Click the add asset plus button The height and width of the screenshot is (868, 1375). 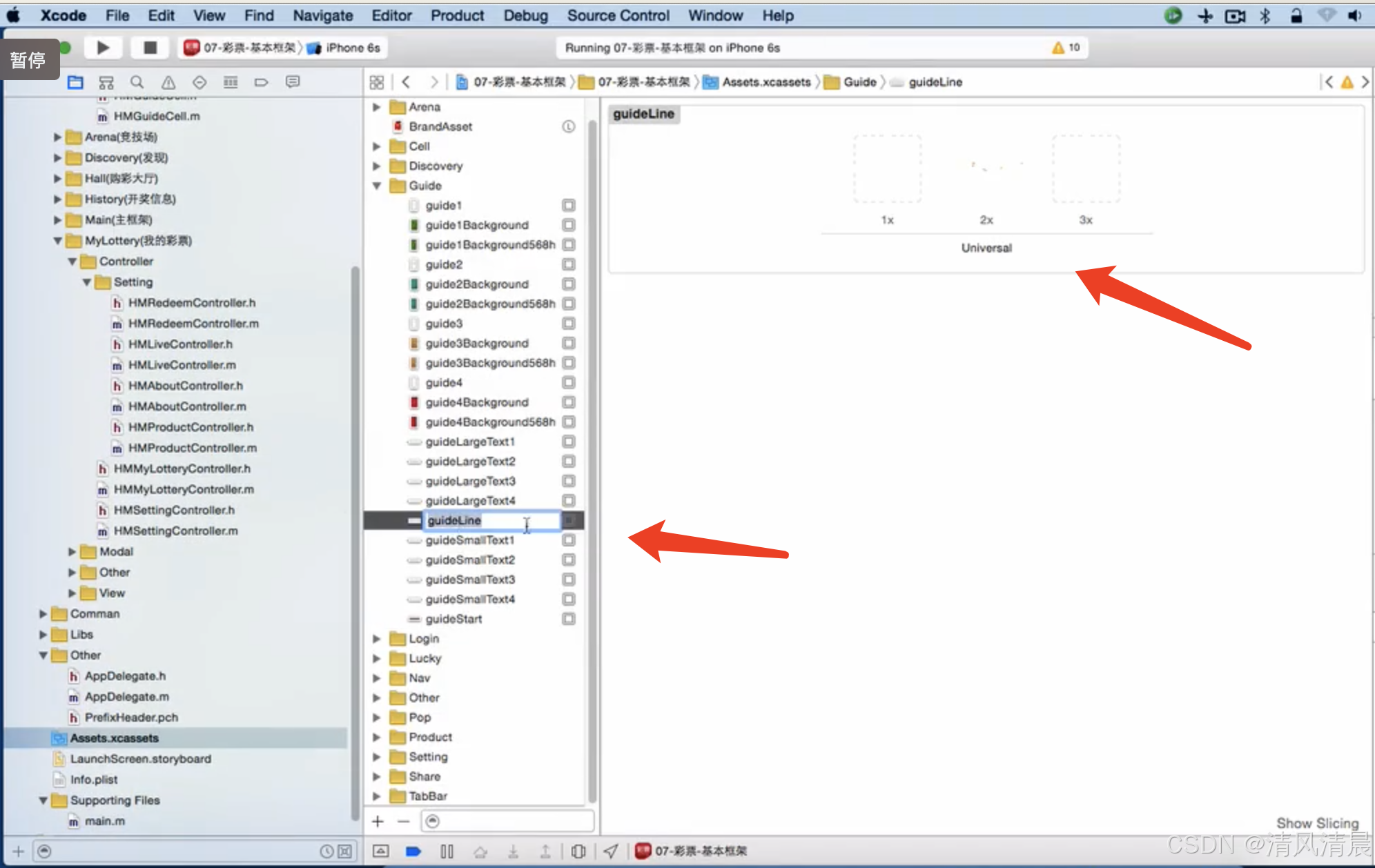coord(378,821)
